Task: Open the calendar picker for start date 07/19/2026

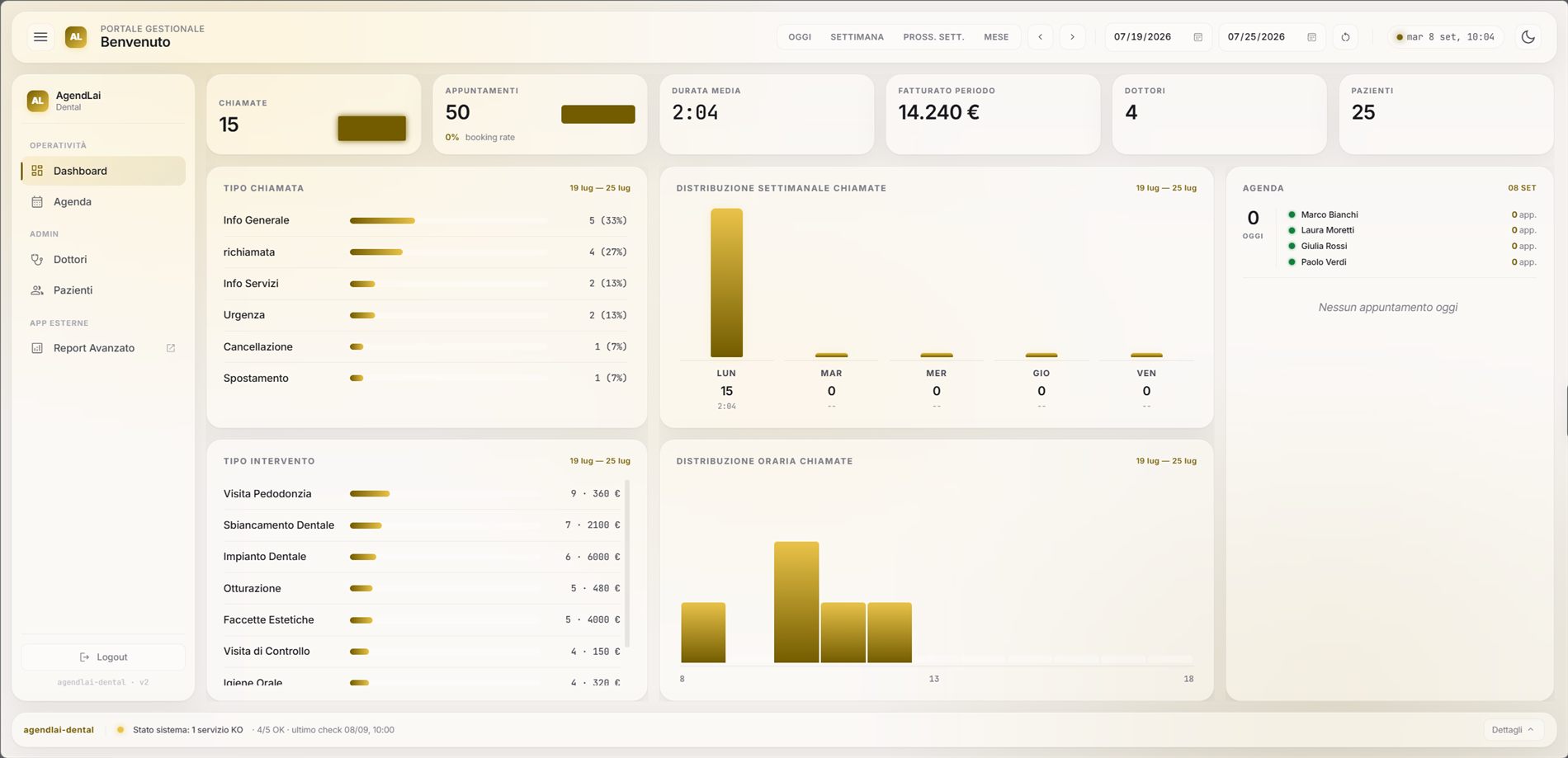Action: [1198, 37]
